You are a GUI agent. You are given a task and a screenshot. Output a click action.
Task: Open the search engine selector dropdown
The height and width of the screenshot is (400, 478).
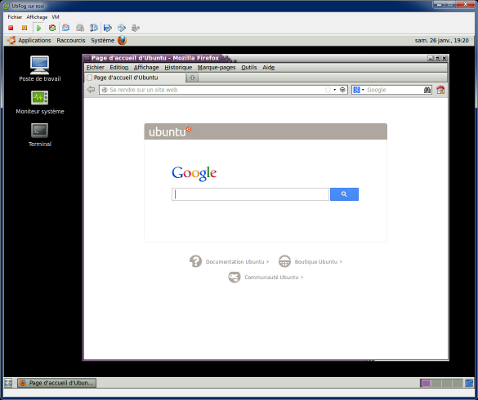[x=358, y=90]
